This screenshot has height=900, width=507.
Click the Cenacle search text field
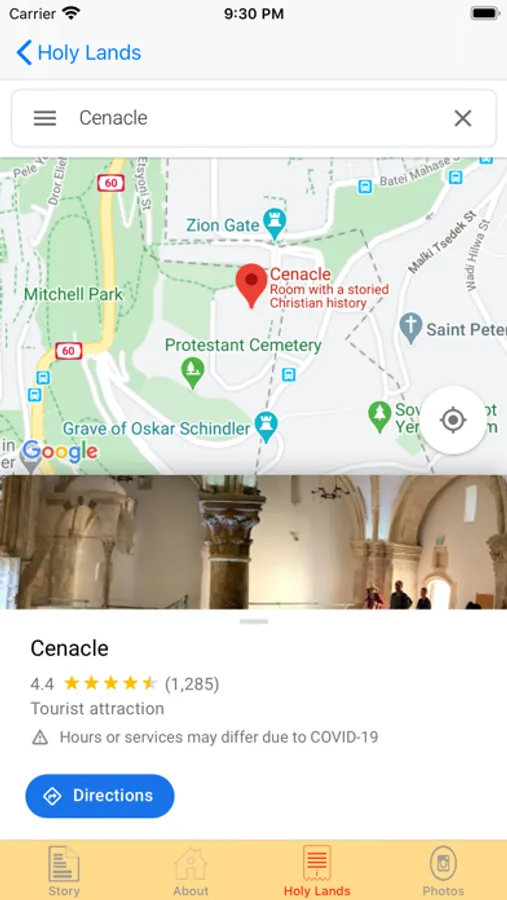tap(258, 118)
